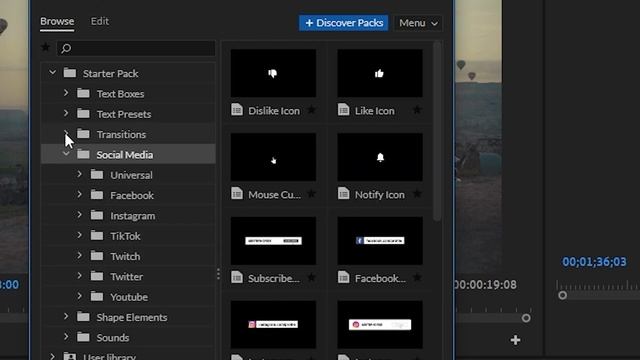Viewport: 640px width, 360px height.
Task: Select the Sounds folder icon
Action: [x=83, y=337]
